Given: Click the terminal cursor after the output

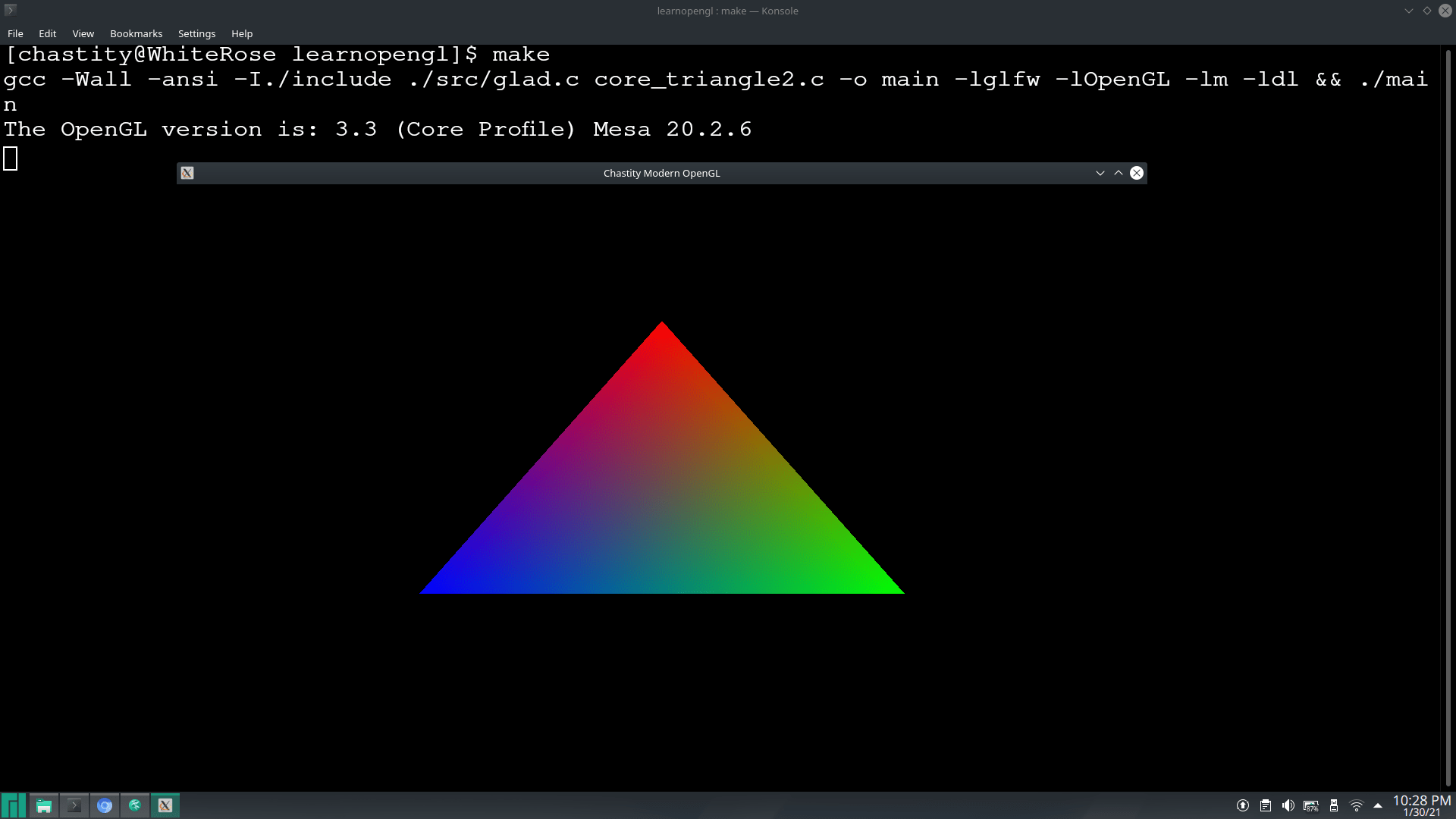Looking at the screenshot, I should 9,158.
